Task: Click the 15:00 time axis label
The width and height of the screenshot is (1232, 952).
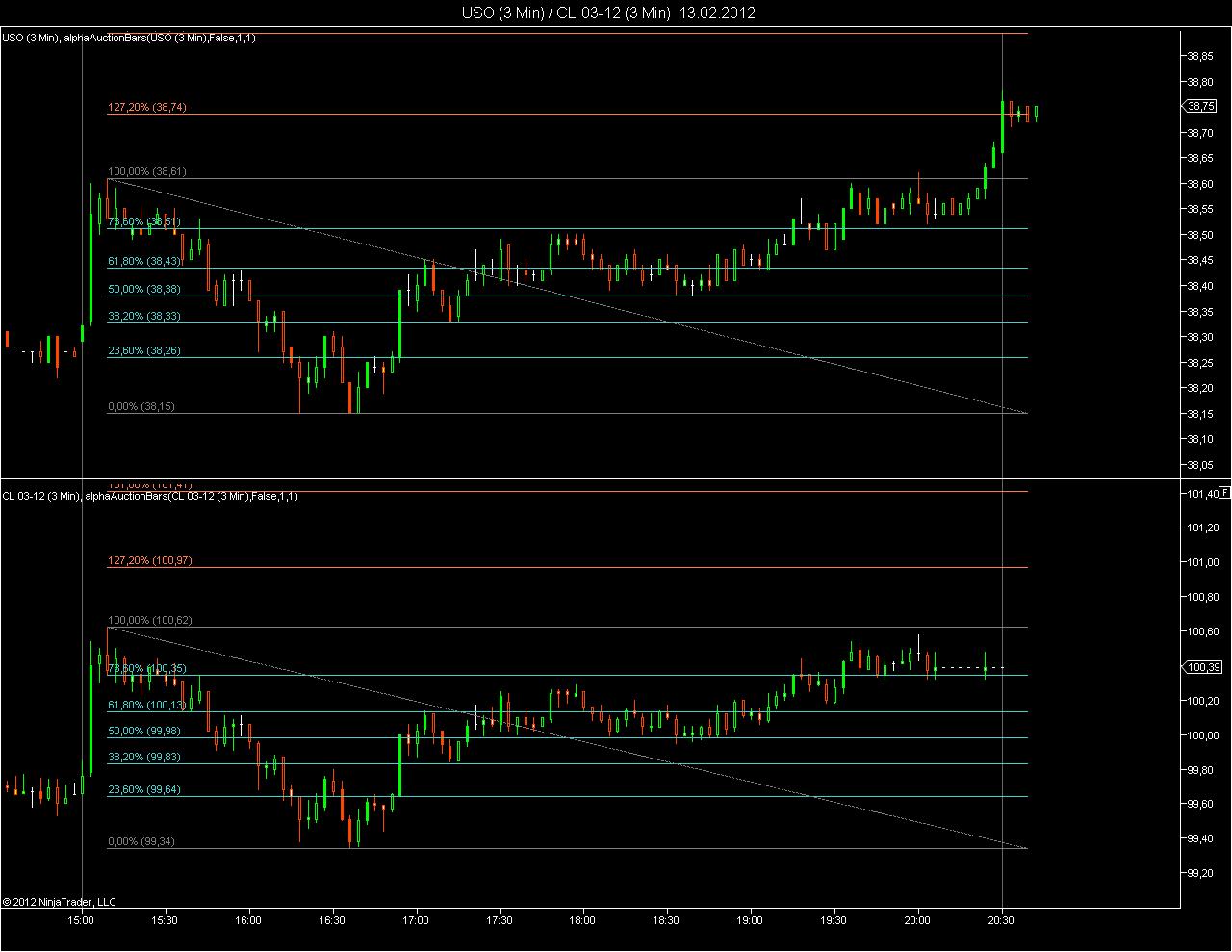Action: 82,919
